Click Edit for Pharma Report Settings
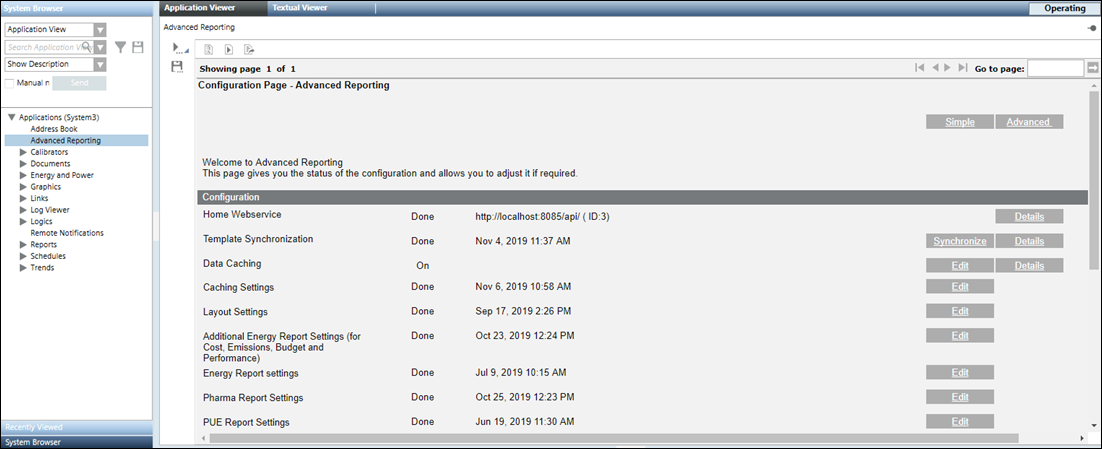1102x449 pixels. 959,397
